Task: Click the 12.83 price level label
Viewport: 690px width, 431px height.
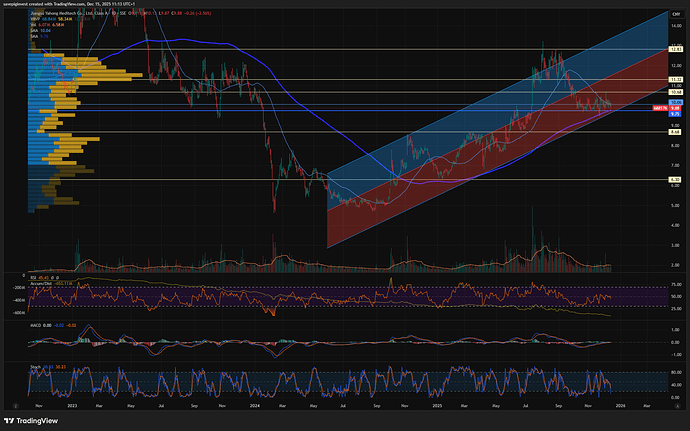Action: [675, 49]
